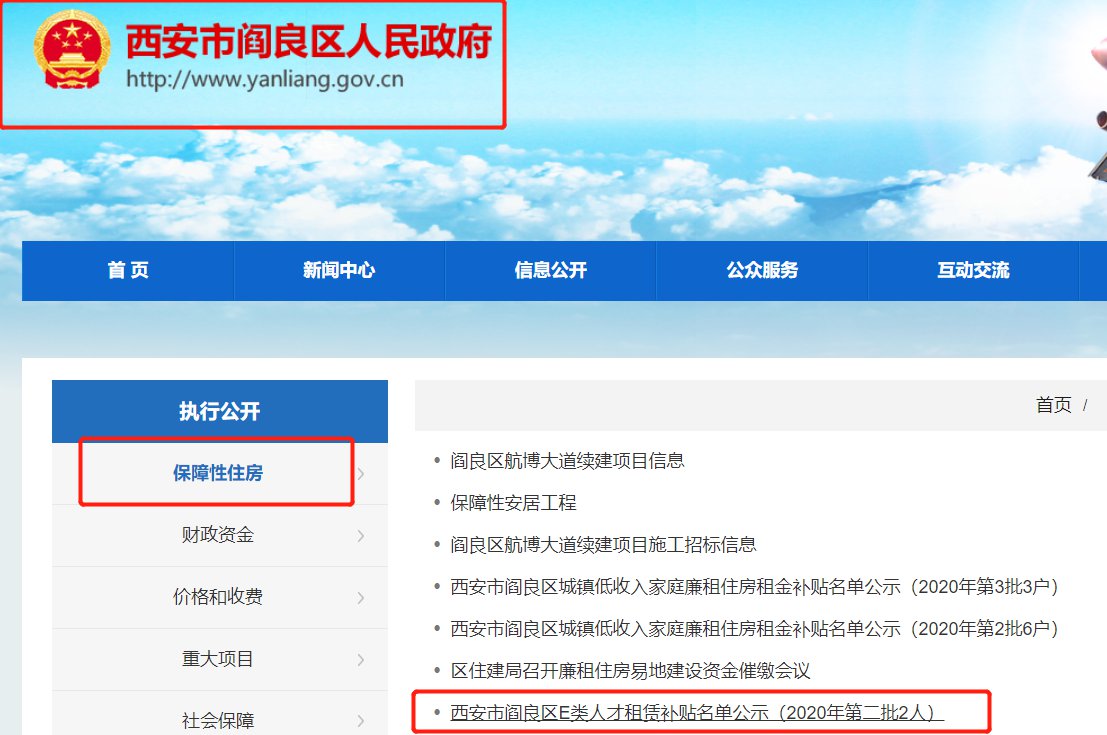Image resolution: width=1107 pixels, height=735 pixels.
Task: Open the 新闻中心 navigation tab
Action: [339, 270]
